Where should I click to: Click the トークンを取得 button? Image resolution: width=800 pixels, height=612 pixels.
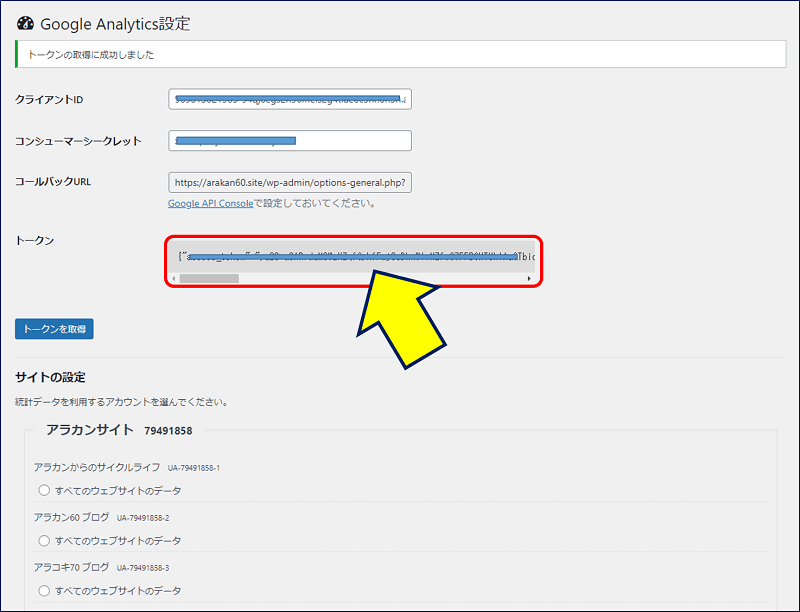click(54, 329)
